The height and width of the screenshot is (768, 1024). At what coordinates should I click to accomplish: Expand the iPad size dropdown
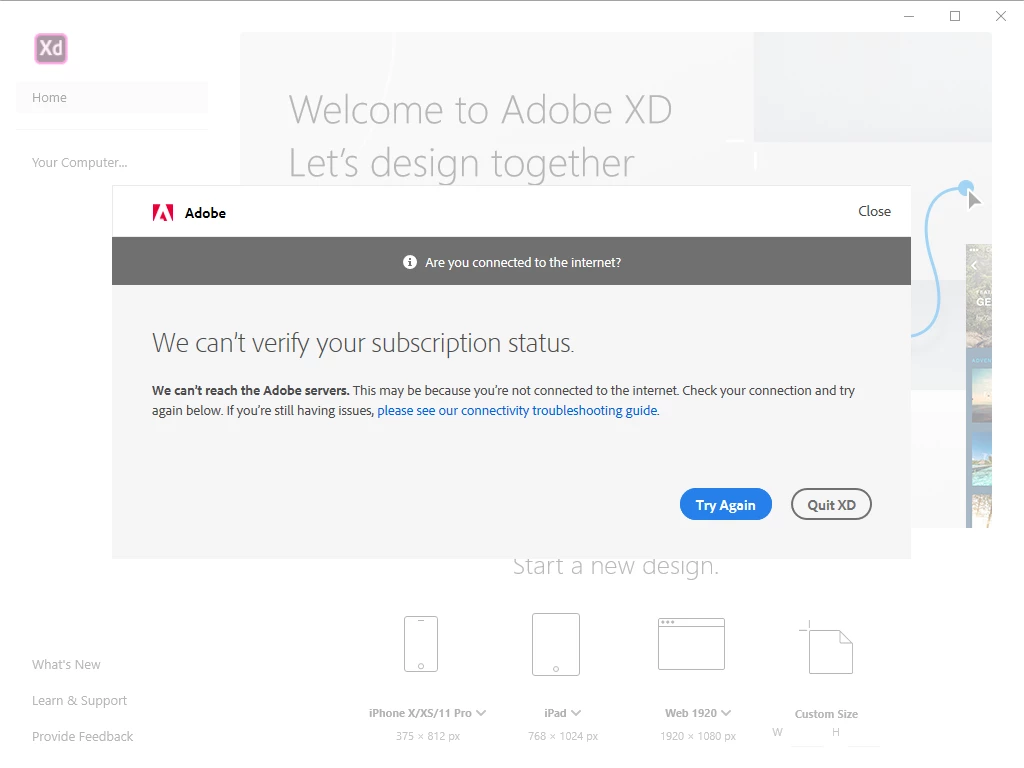[x=576, y=712]
